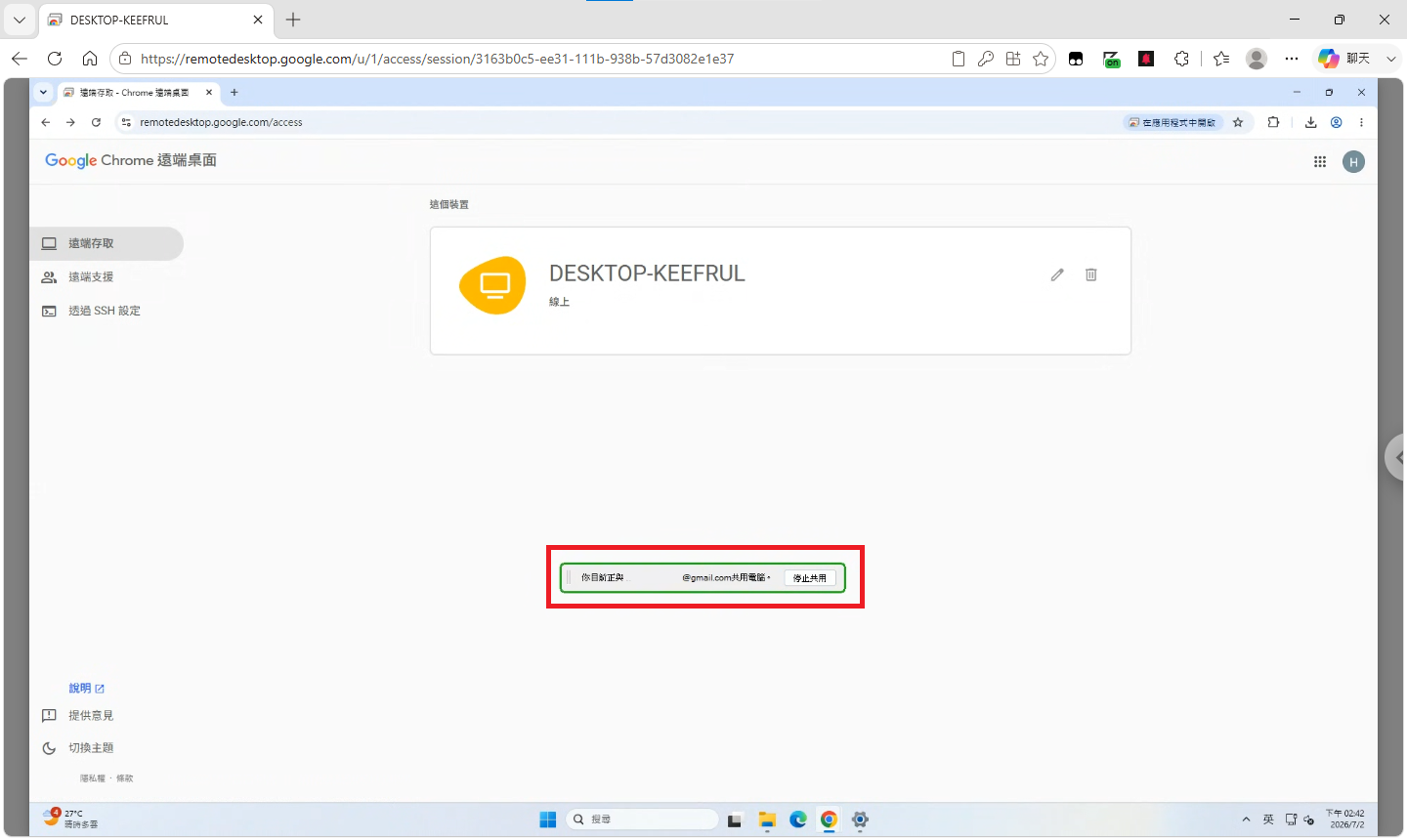Open the 隱私權 privacy link
1407x840 pixels.
click(x=92, y=778)
